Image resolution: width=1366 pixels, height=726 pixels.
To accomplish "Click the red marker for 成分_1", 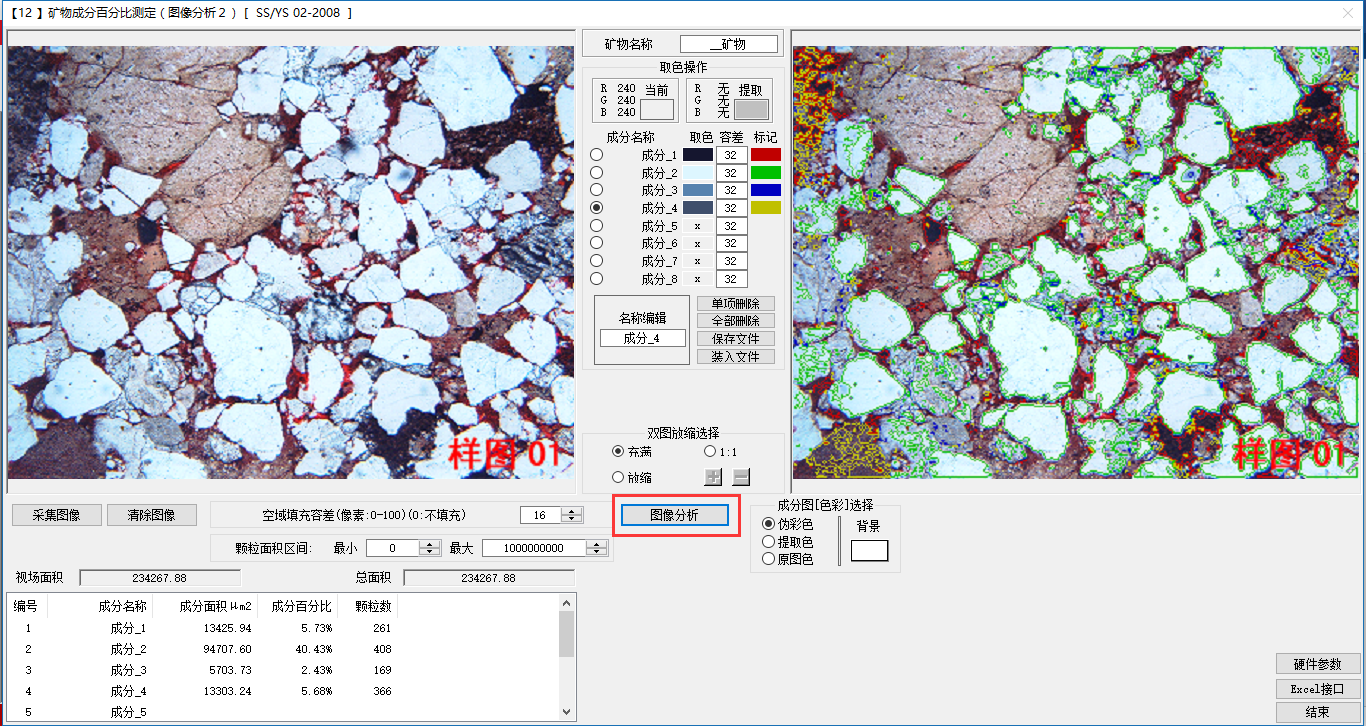I will click(766, 155).
